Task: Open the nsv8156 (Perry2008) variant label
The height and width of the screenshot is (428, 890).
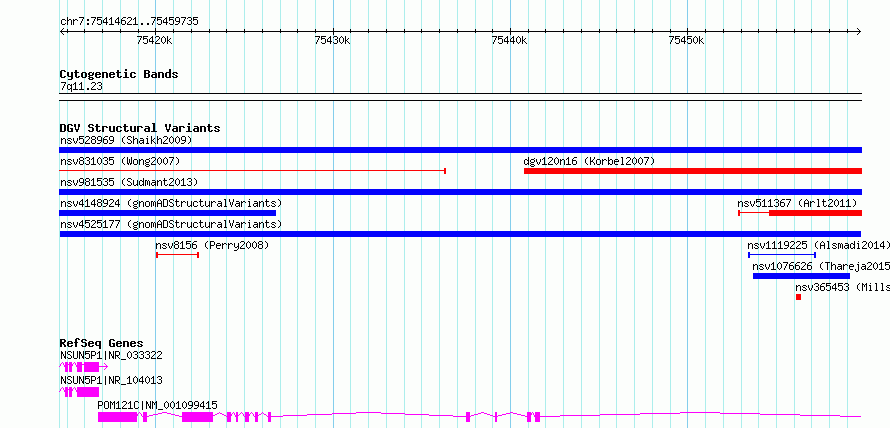Action: coord(212,246)
